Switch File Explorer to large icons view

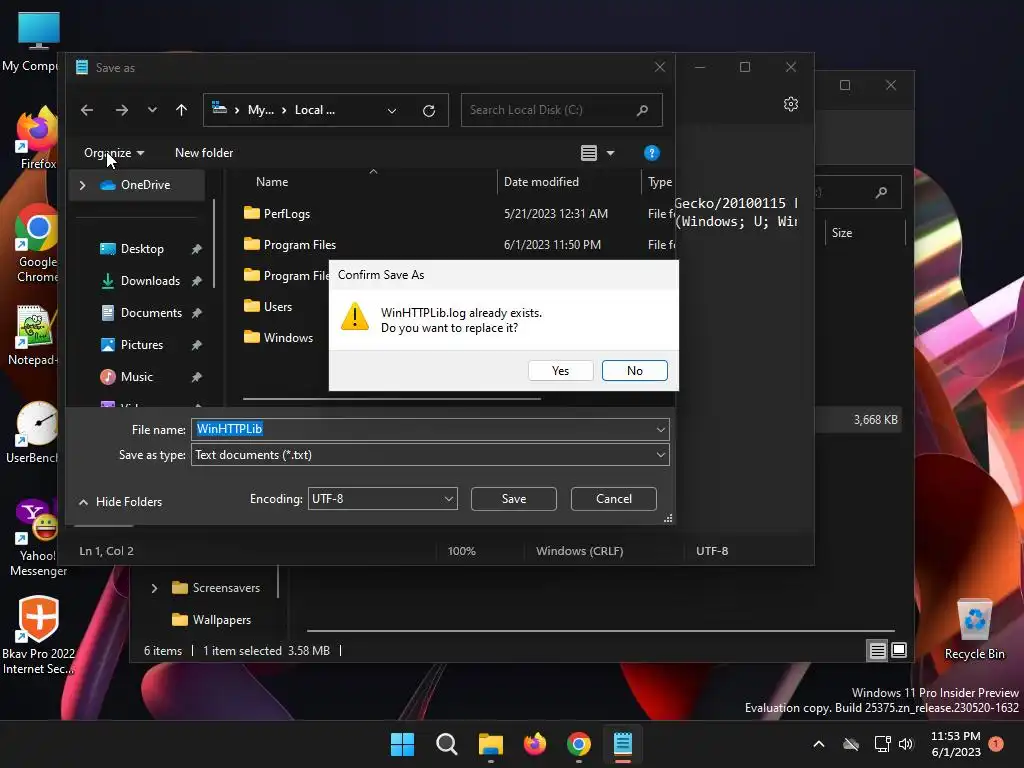(899, 650)
